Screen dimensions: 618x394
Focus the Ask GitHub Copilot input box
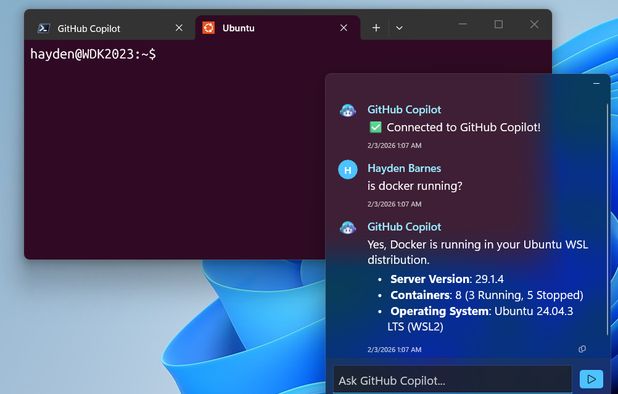tap(452, 380)
